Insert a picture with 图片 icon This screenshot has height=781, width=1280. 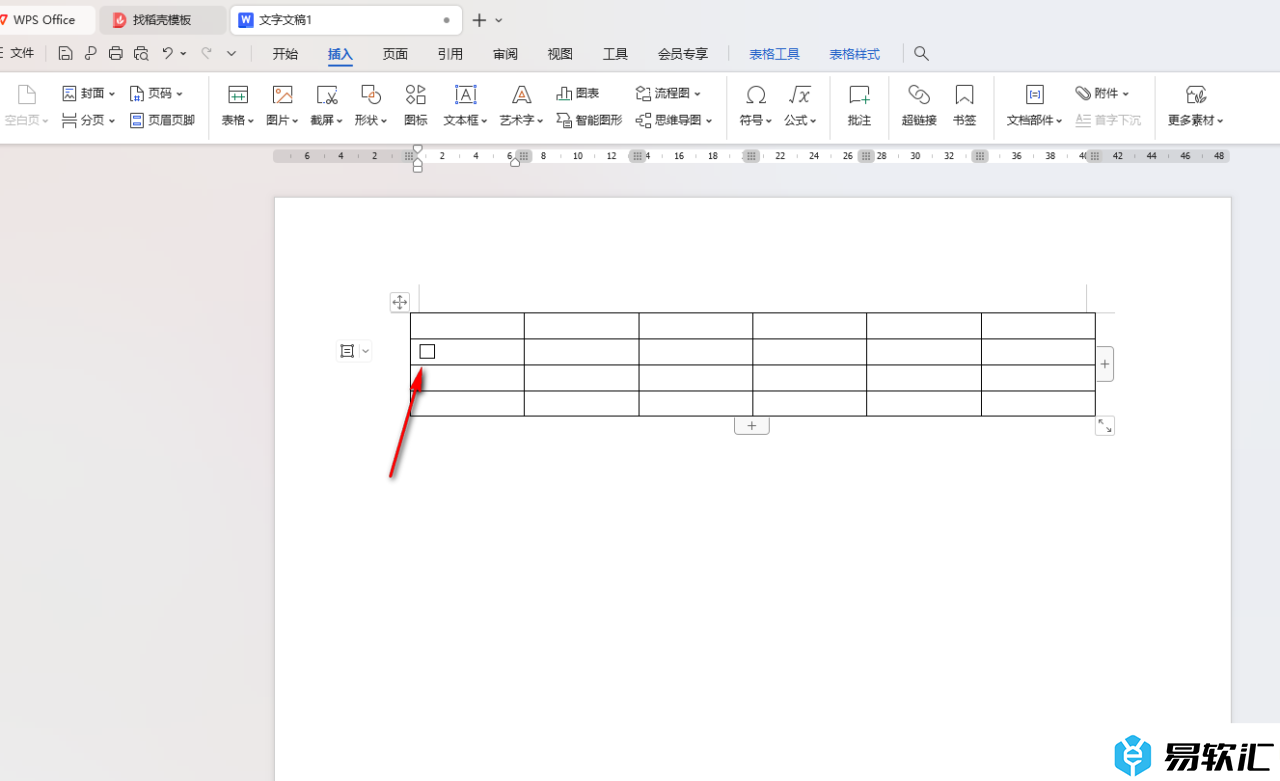tap(283, 106)
